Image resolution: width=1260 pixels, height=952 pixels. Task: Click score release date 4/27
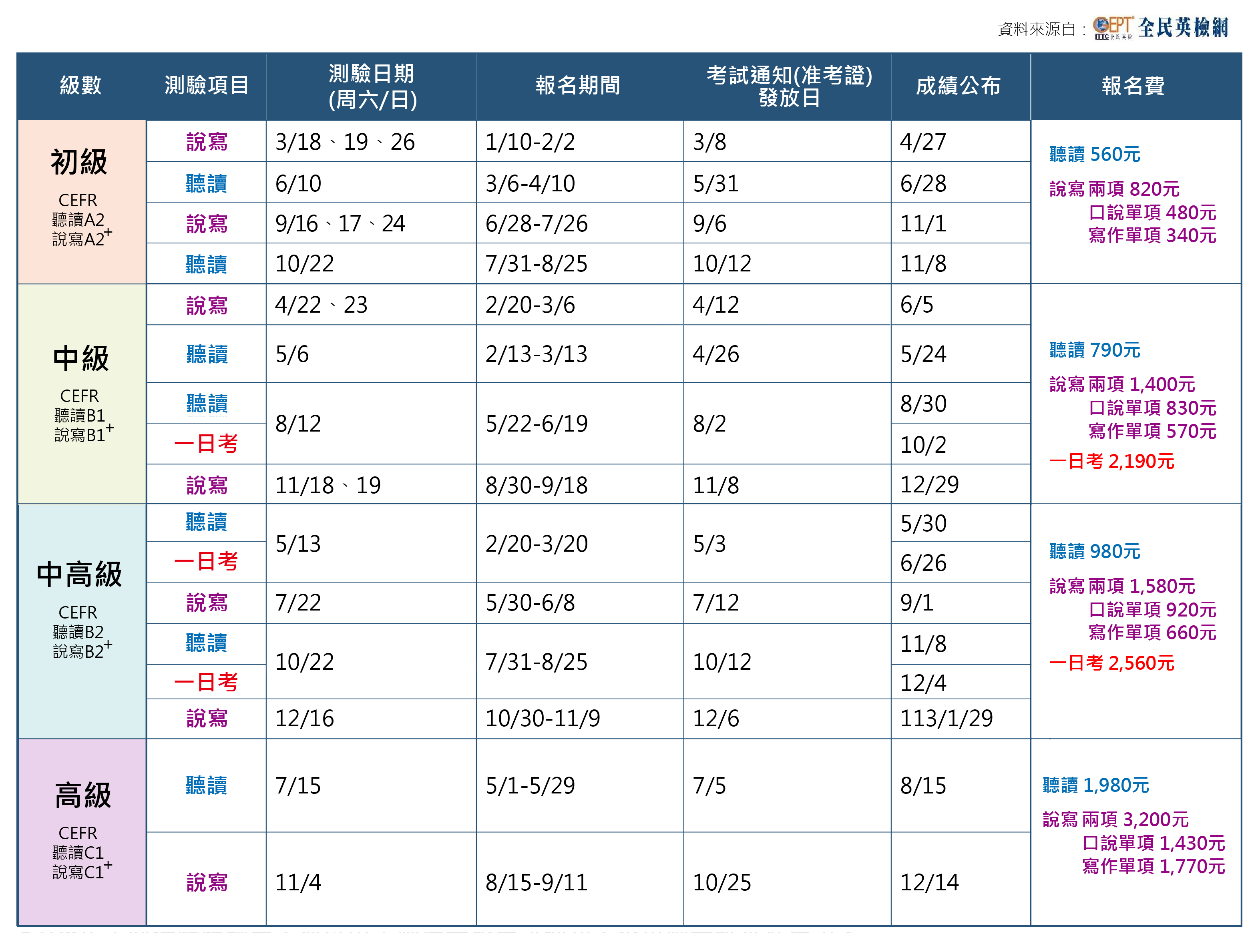(923, 142)
